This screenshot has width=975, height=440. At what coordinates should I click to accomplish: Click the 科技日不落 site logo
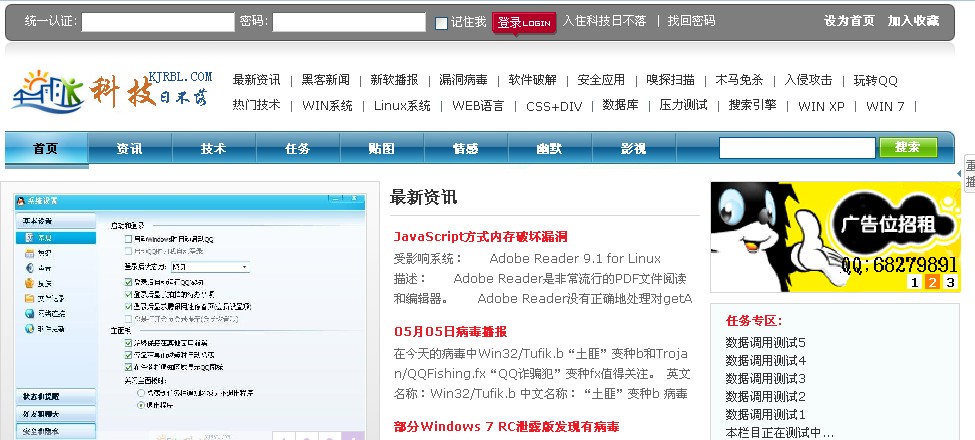pyautogui.click(x=112, y=92)
